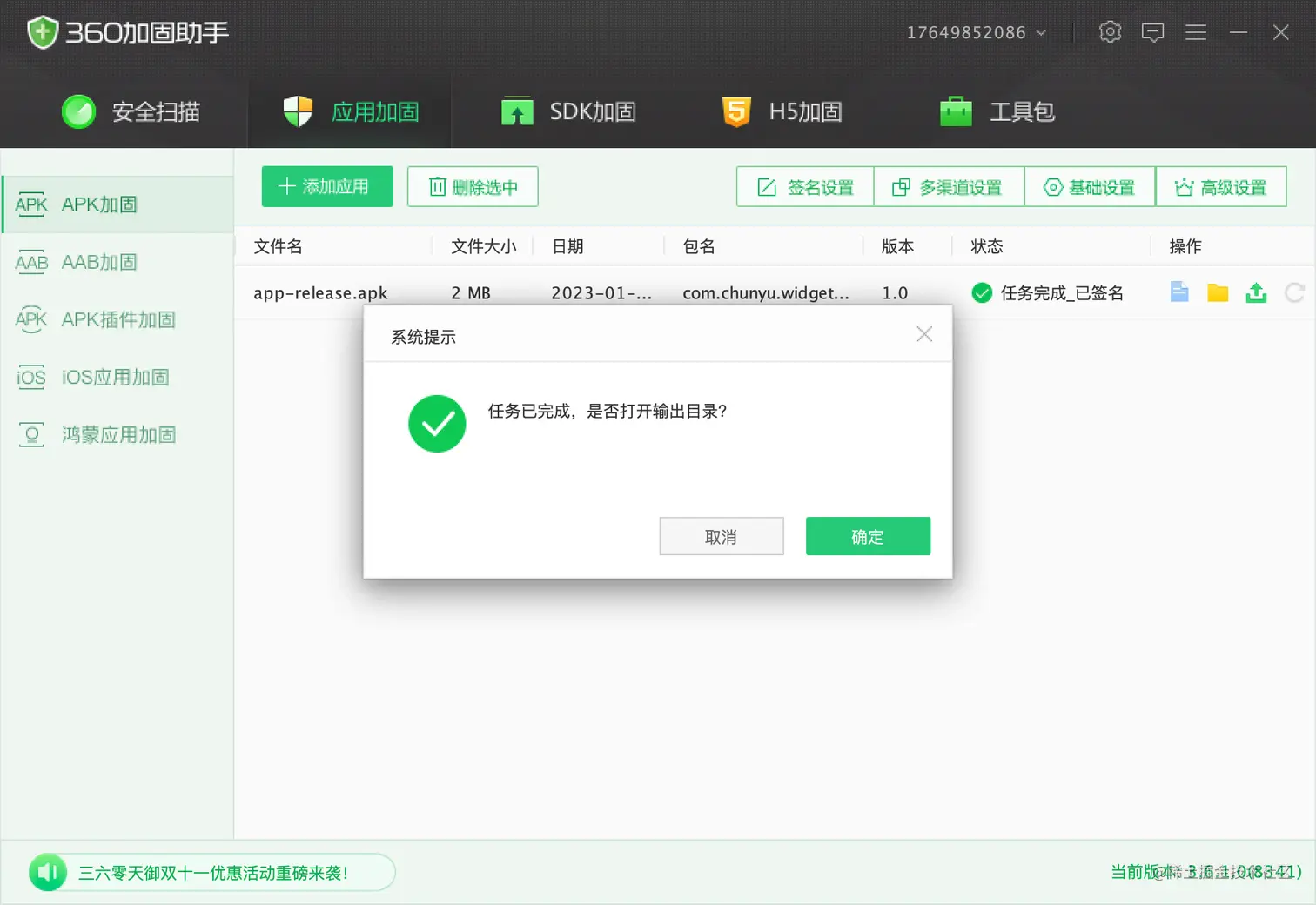The height and width of the screenshot is (905, 1316).
Task: Open 多渠道设置
Action: pos(949,187)
